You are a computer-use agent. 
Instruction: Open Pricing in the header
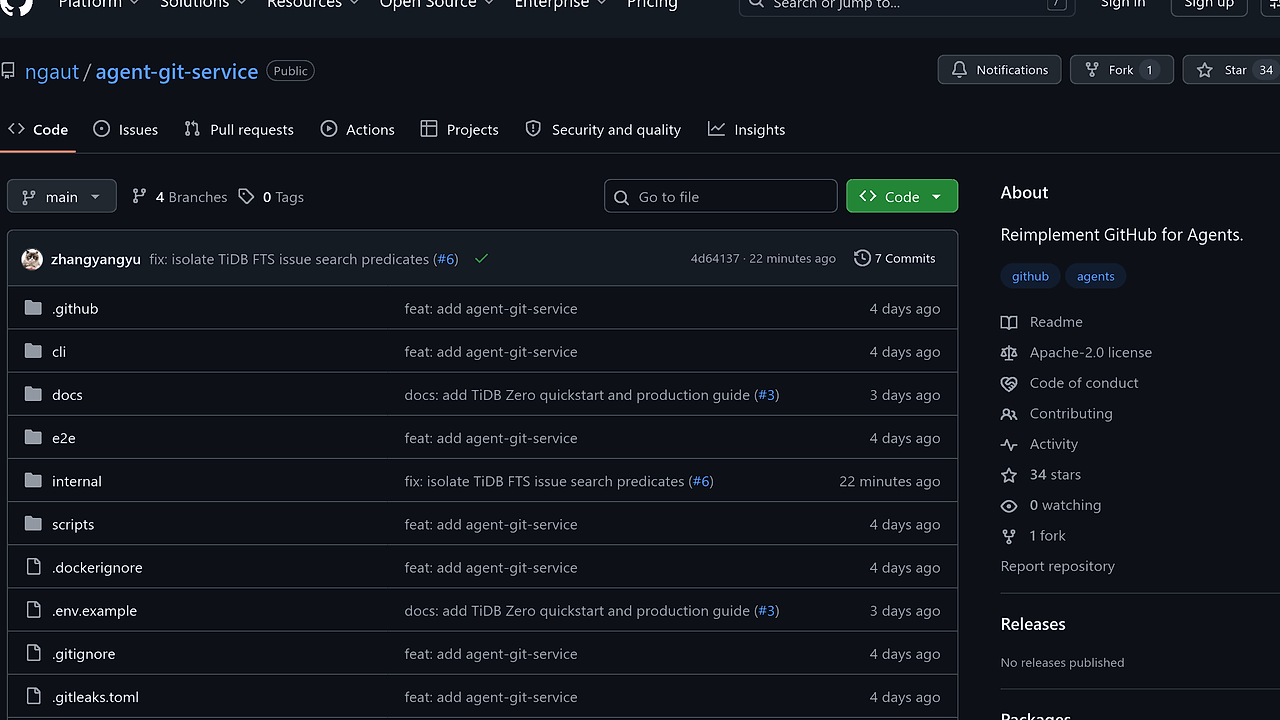click(x=652, y=4)
